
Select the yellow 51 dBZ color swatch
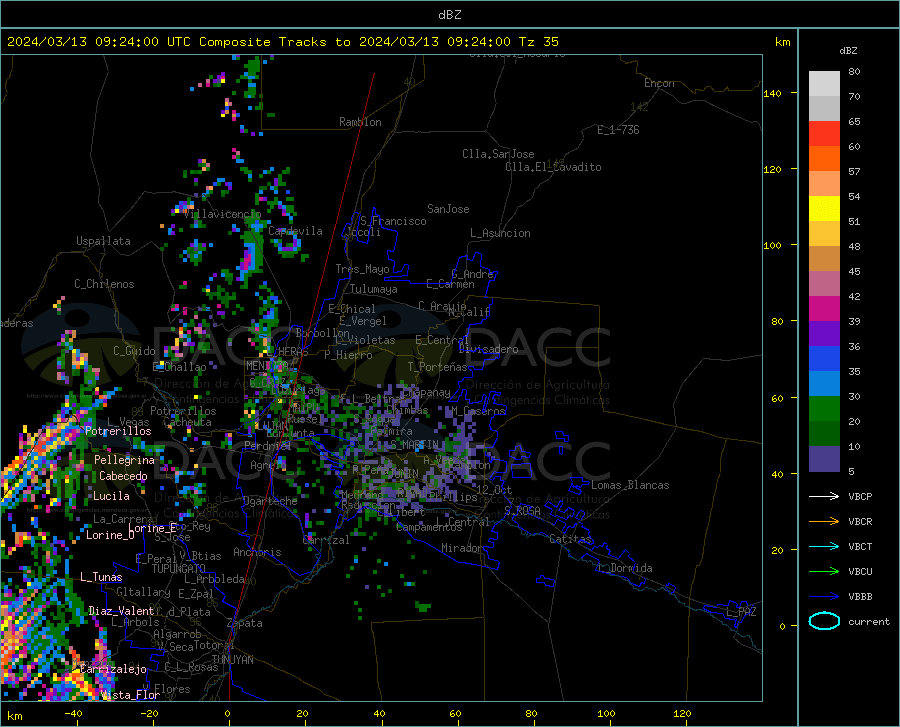(x=824, y=209)
